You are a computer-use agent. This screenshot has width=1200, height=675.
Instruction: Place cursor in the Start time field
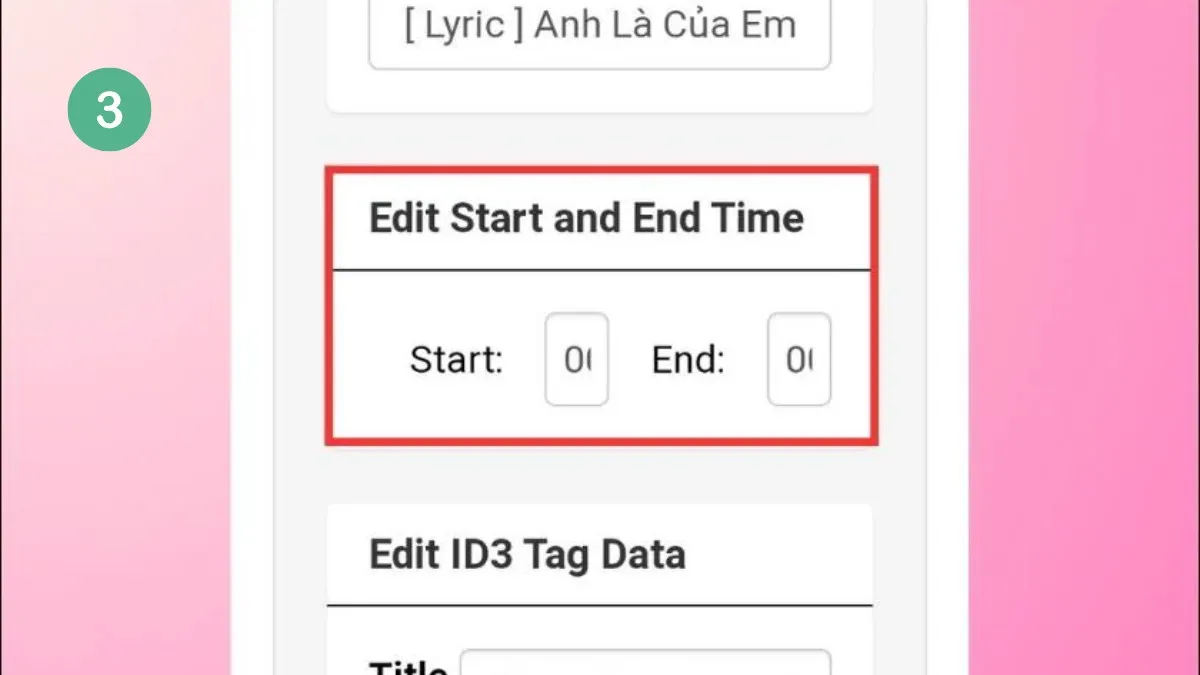coord(576,360)
